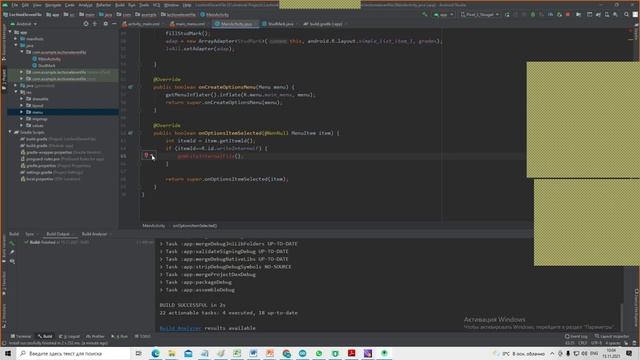Click the Task View icon on taskbar

pos(138,353)
